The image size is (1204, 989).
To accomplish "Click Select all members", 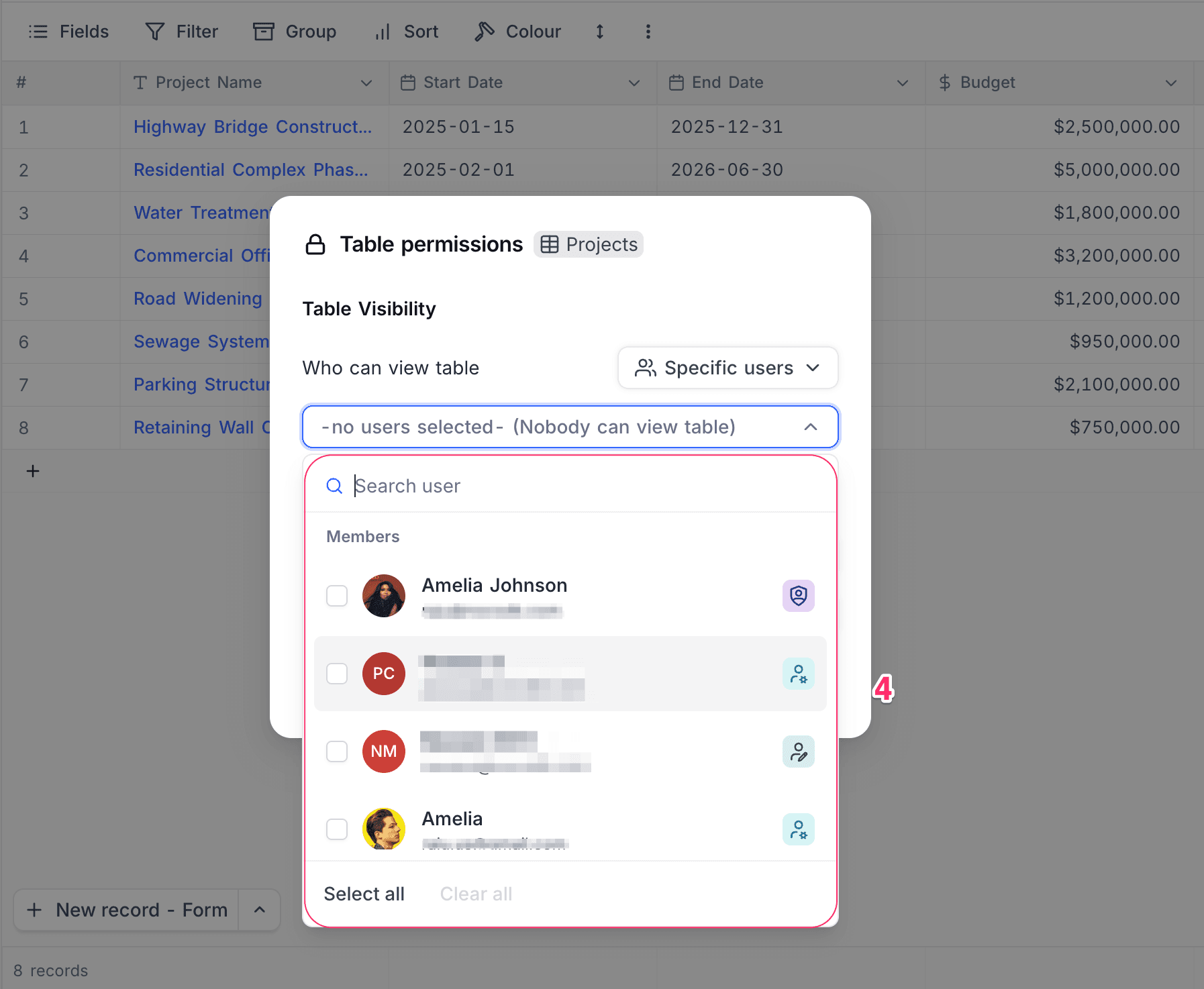I will (x=364, y=894).
